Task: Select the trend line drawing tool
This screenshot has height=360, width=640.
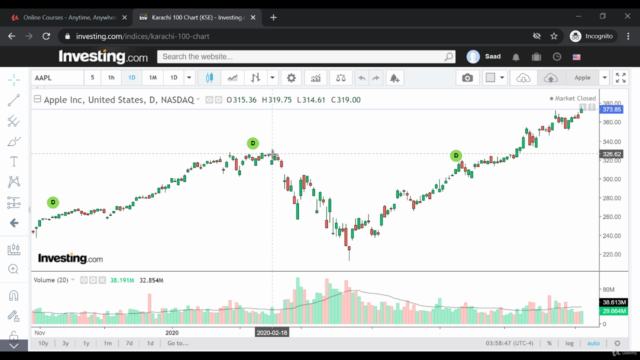Action: pos(14,100)
